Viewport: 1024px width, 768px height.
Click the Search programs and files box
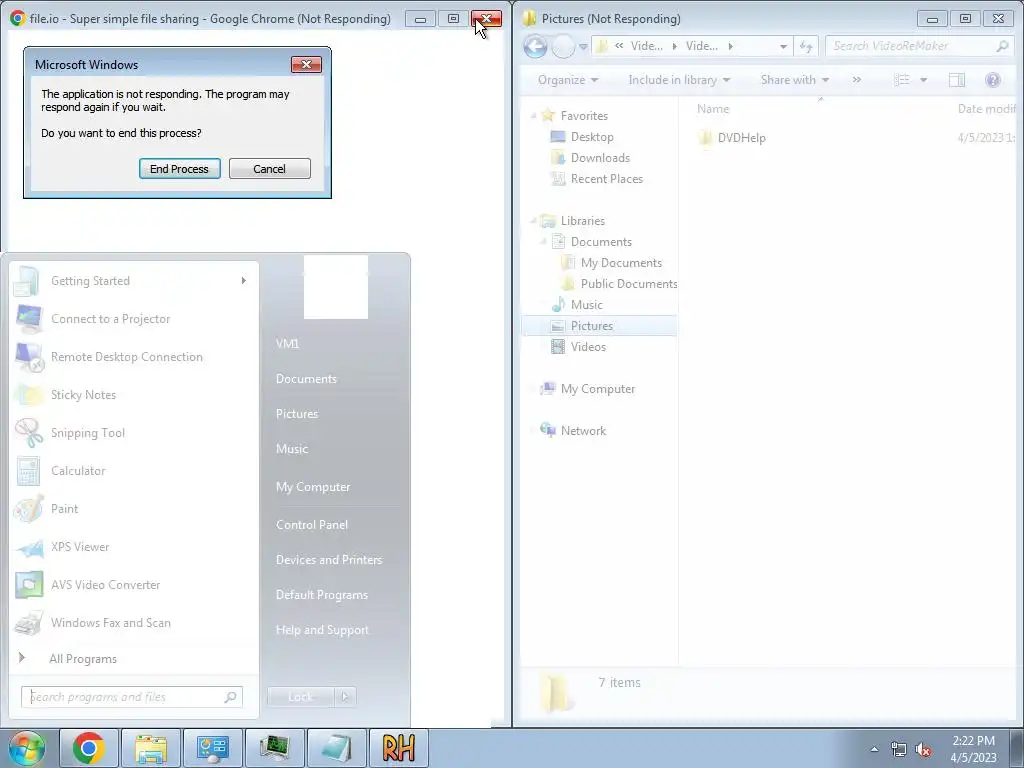[x=132, y=697]
